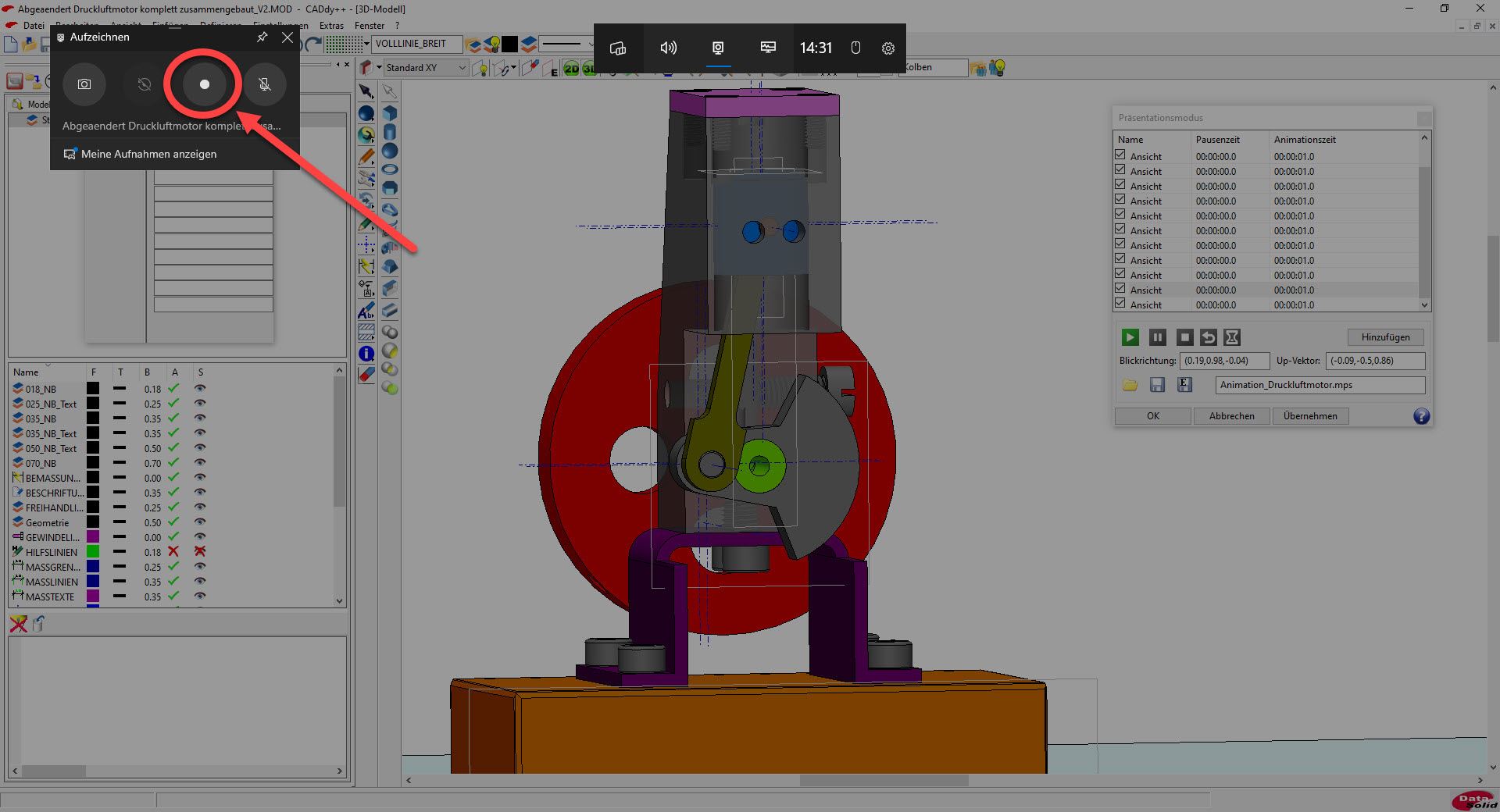The width and height of the screenshot is (1500, 812).
Task: Click the delete layer red X icon
Action: [18, 624]
